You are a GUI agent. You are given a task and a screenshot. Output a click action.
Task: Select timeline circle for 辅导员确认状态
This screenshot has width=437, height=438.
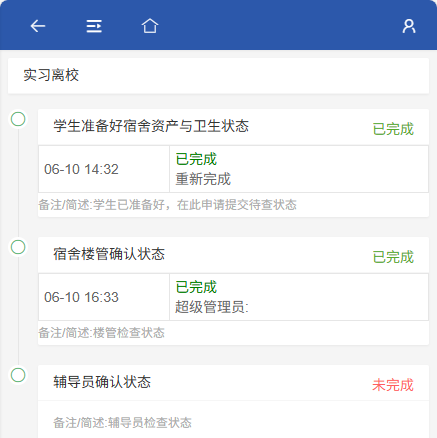[x=18, y=375]
